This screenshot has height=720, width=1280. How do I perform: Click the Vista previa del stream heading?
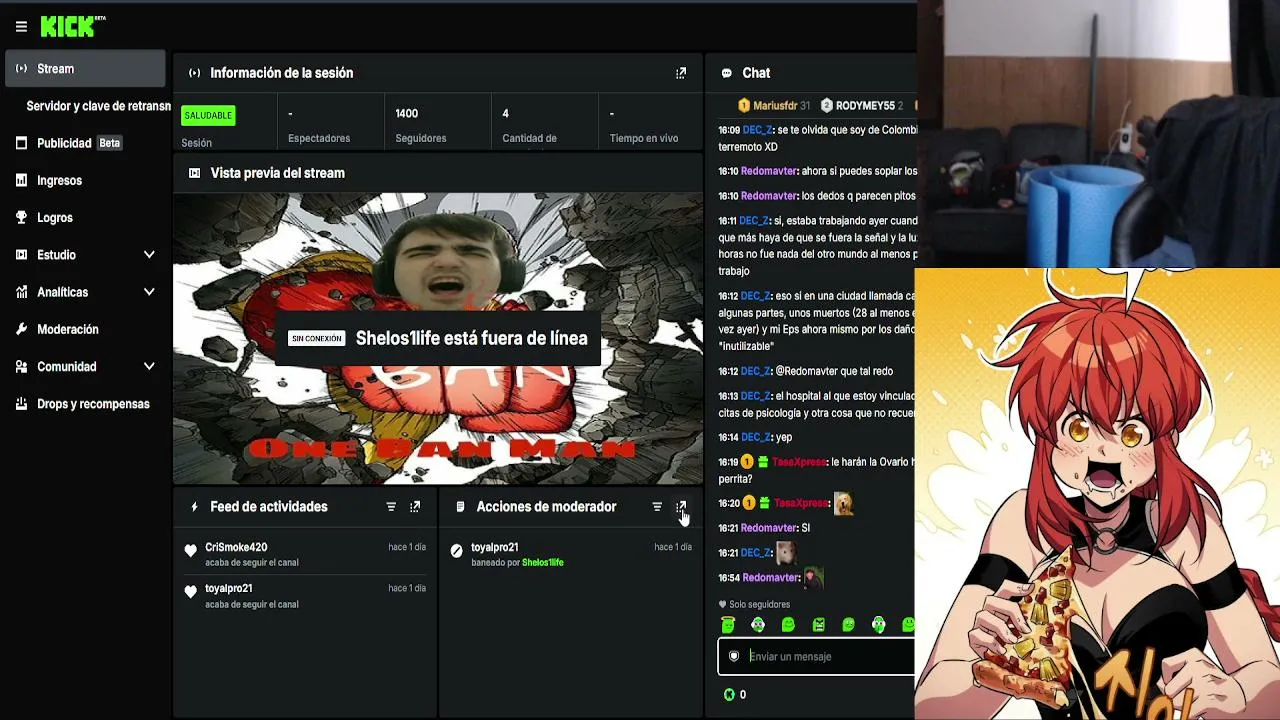pos(277,173)
